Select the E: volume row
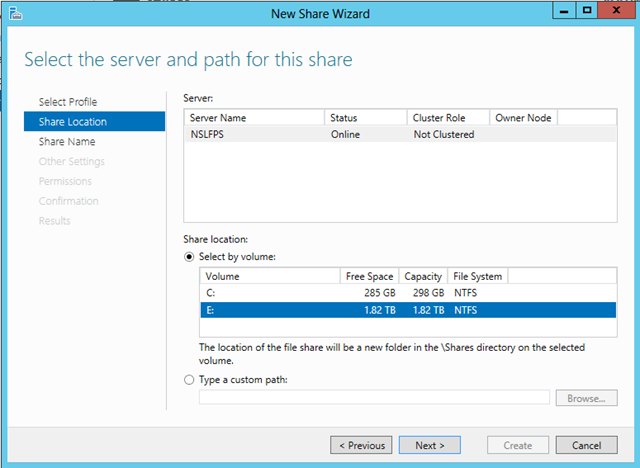Viewport: 640px width, 468px height. click(408, 310)
